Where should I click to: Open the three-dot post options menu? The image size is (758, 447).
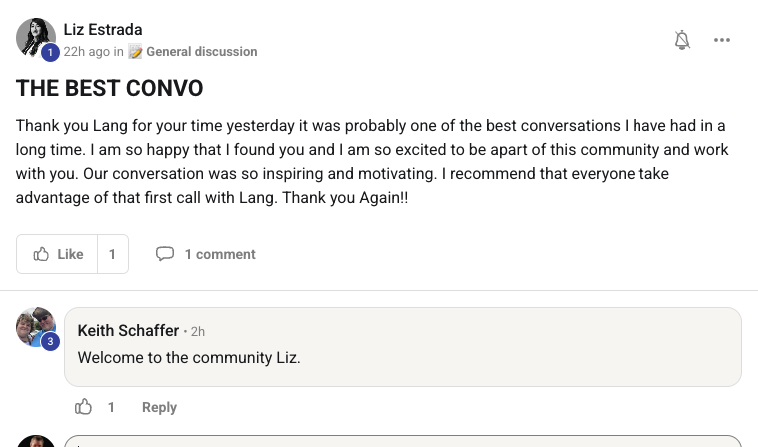click(722, 40)
